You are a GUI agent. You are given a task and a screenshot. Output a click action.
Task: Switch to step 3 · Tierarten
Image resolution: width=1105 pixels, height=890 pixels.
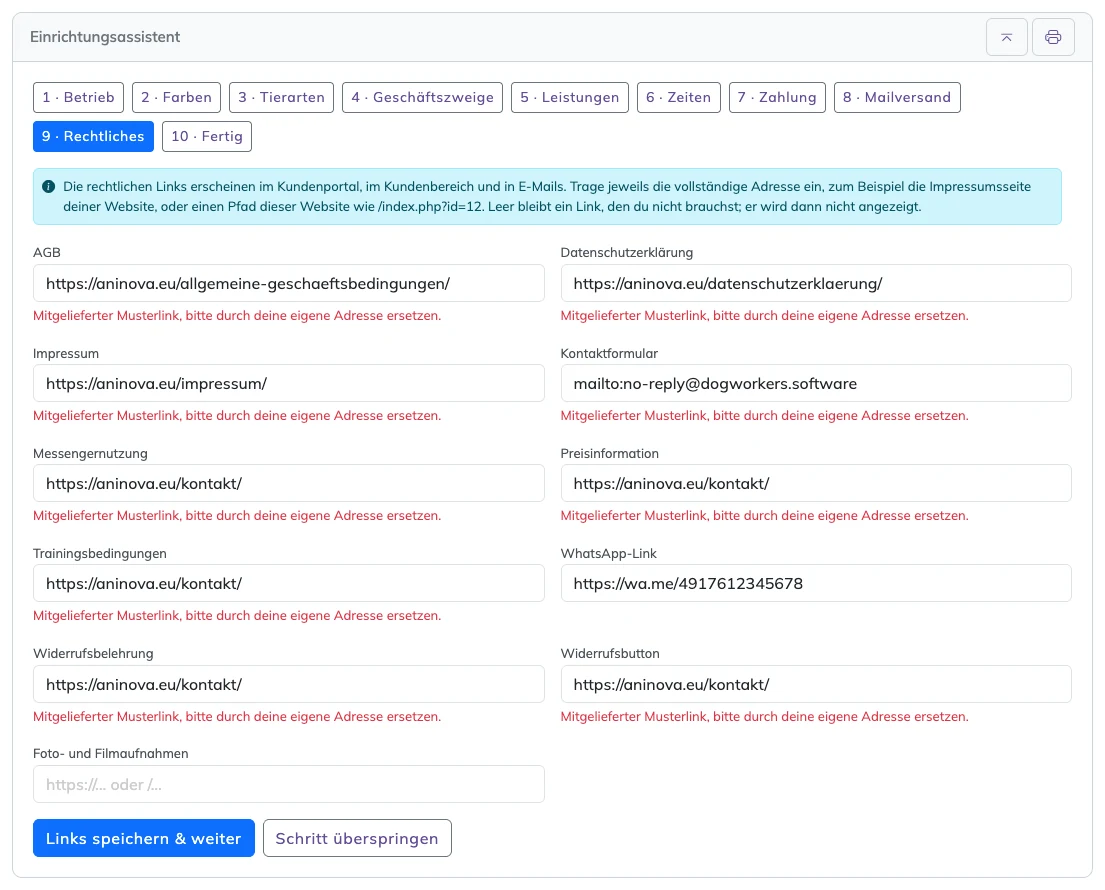coord(281,97)
